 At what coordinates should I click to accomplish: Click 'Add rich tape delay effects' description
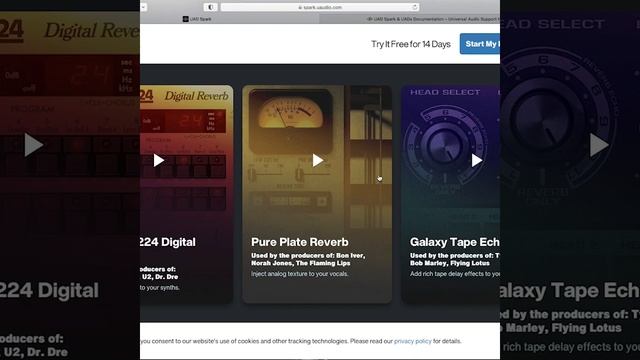coord(455,274)
